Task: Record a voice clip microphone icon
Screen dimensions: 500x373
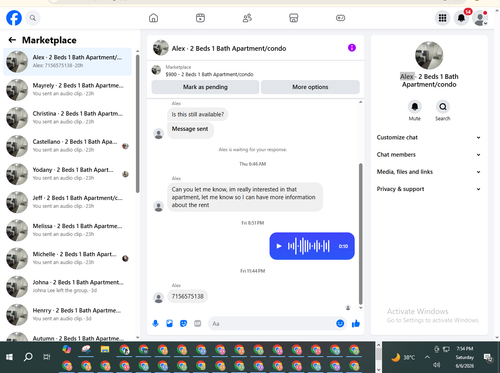Action: (x=155, y=323)
